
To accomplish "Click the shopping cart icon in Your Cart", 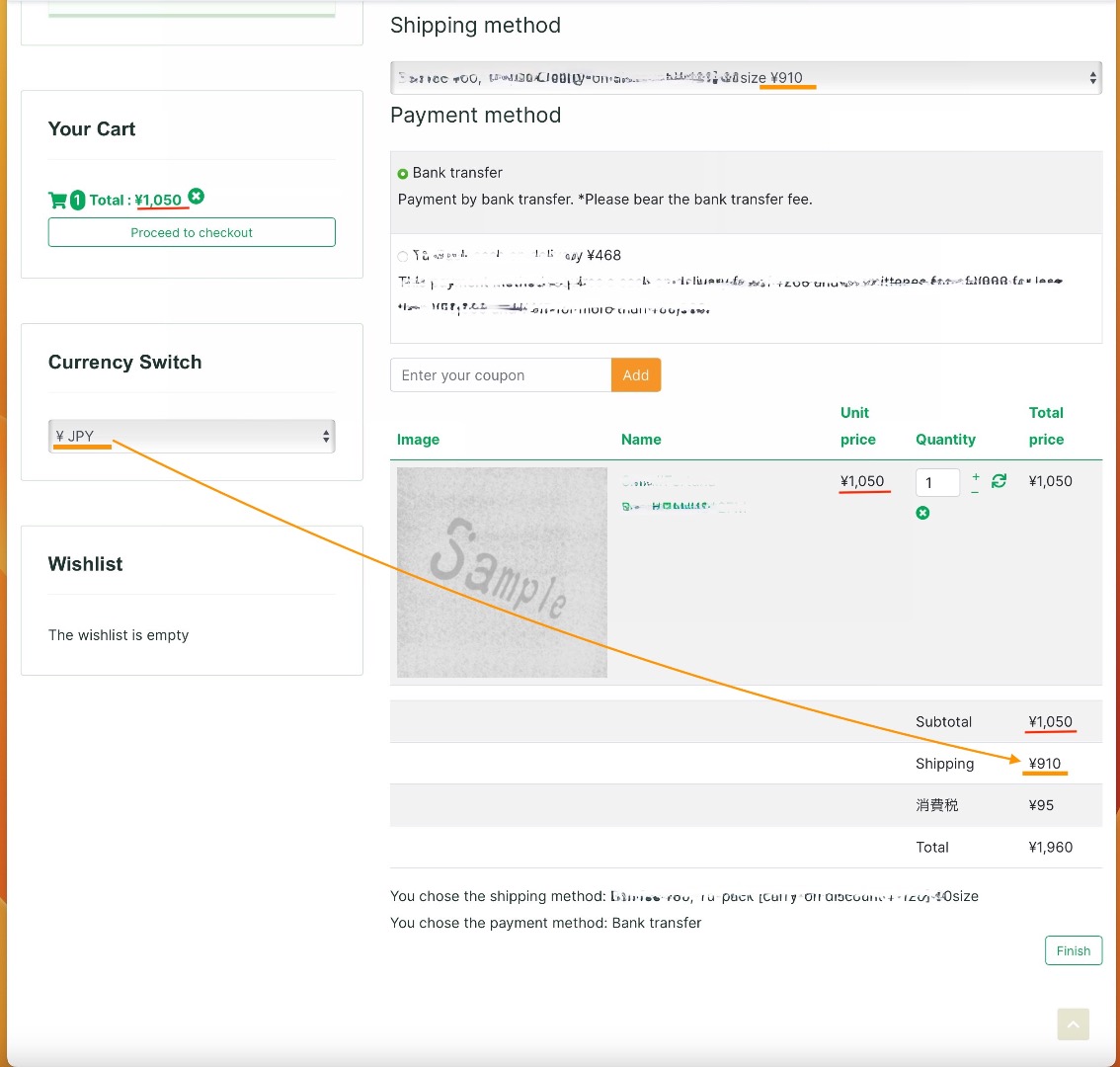I will tap(57, 201).
